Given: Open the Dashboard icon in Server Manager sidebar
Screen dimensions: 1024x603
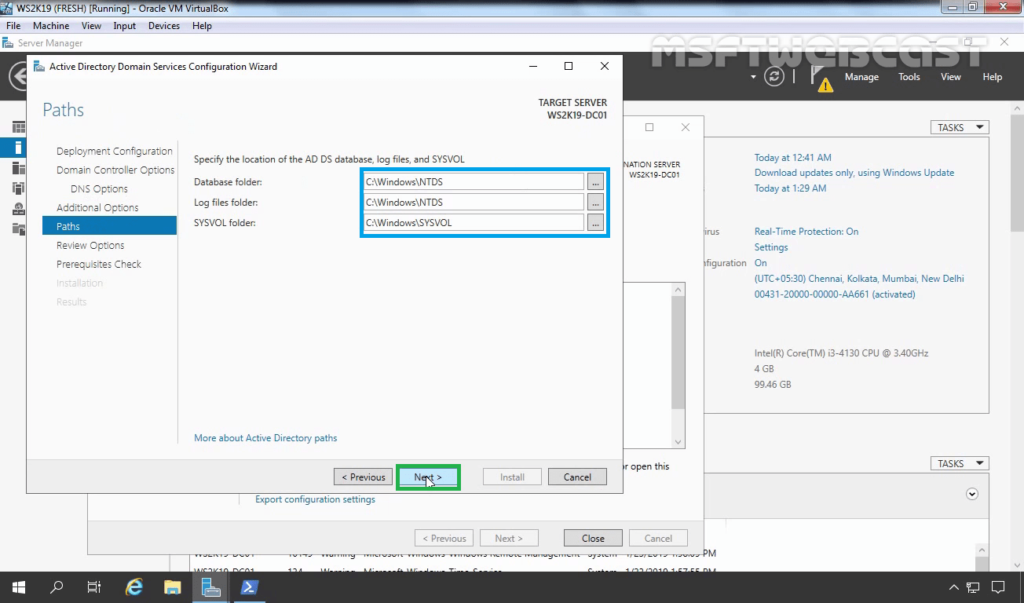Looking at the screenshot, I should point(18,127).
